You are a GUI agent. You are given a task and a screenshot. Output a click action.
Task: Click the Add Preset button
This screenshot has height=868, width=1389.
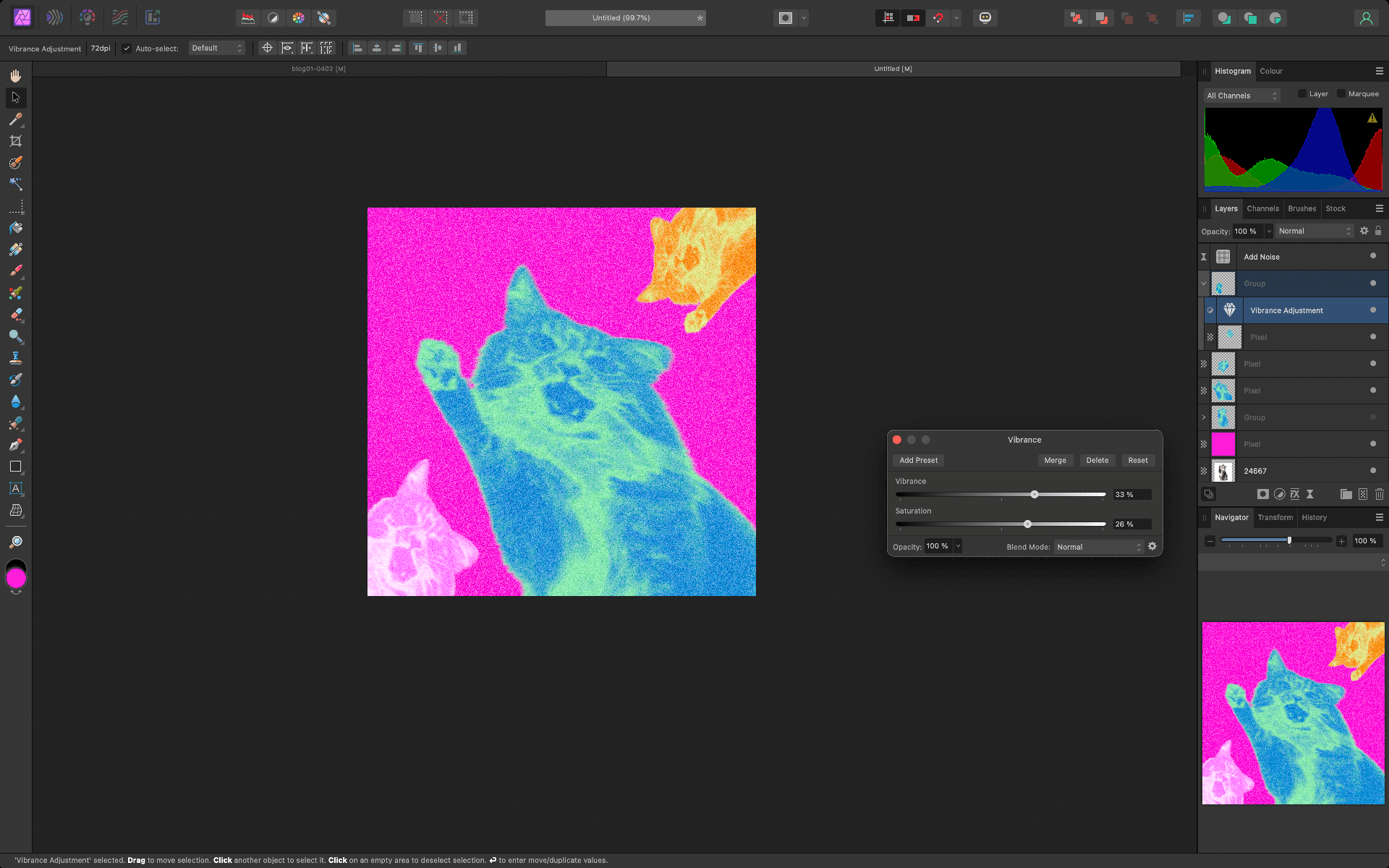(x=917, y=459)
